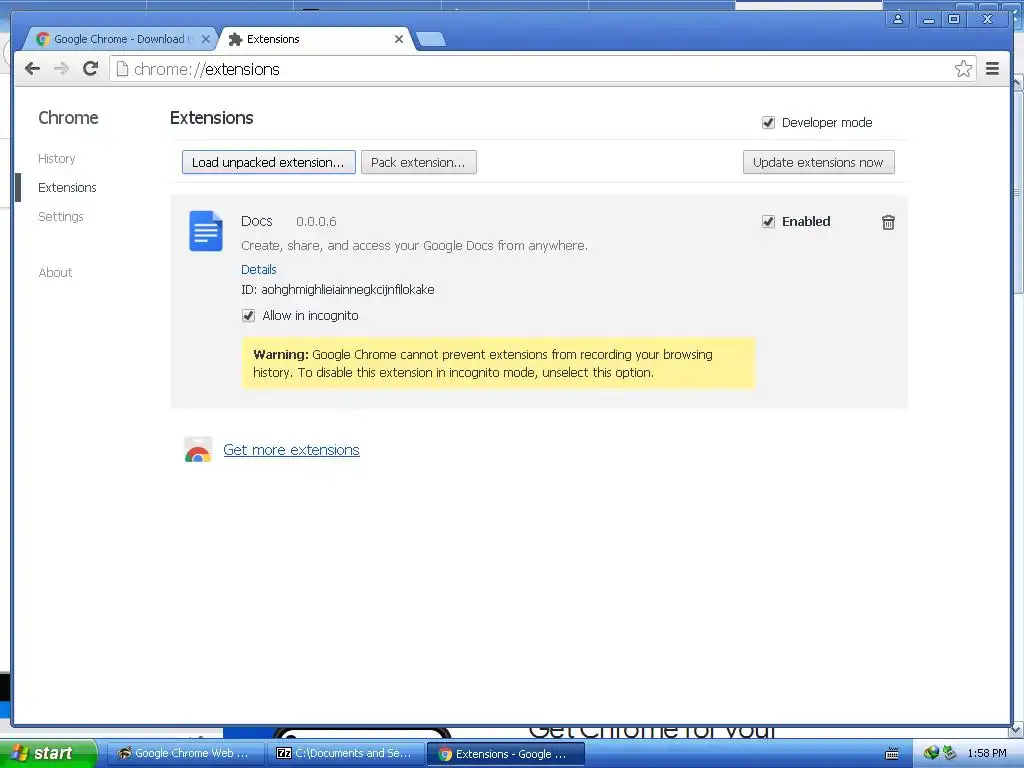
Task: Toggle Allow in incognito checkbox
Action: [x=248, y=315]
